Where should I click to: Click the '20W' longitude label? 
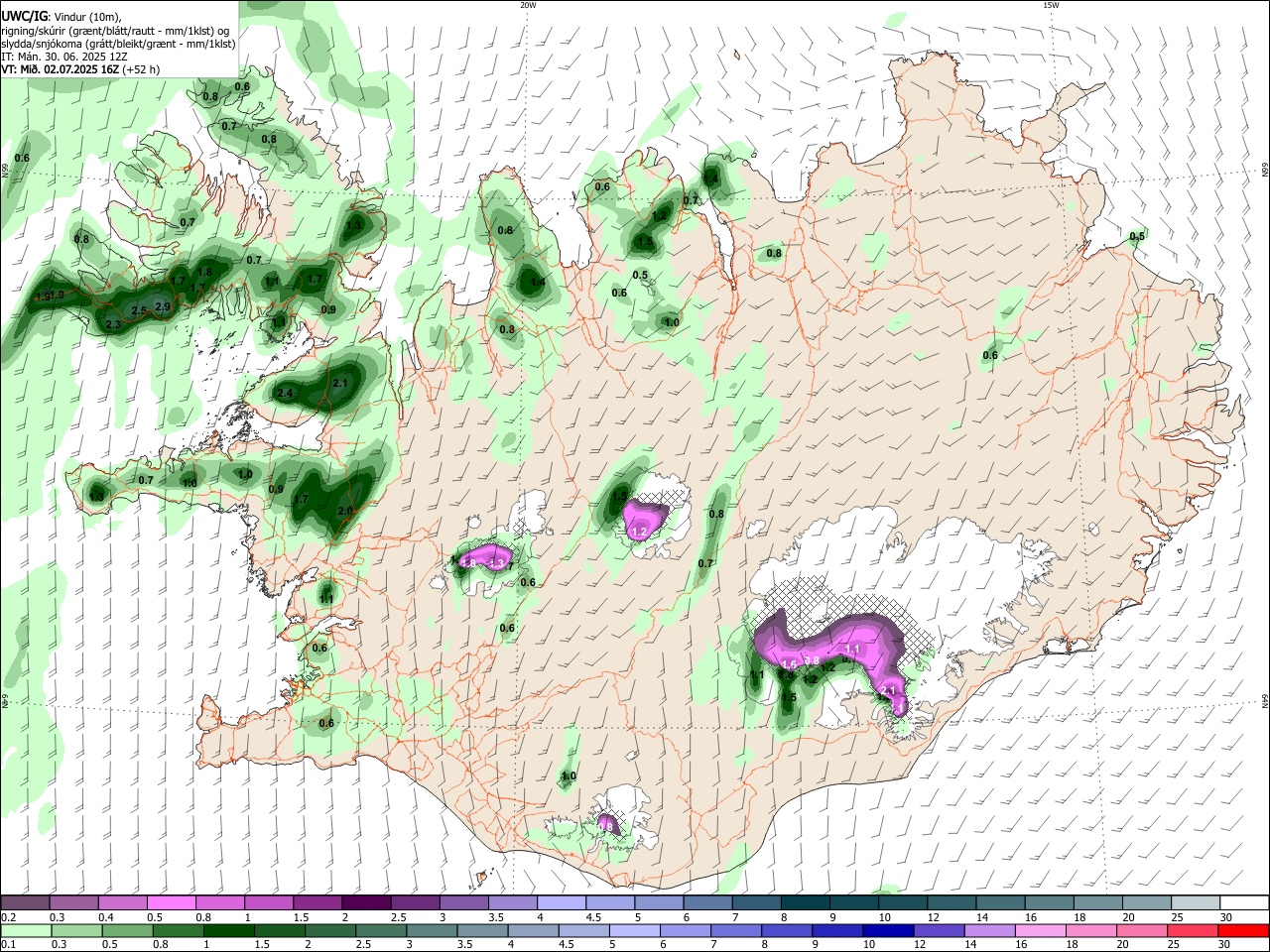tap(528, 5)
